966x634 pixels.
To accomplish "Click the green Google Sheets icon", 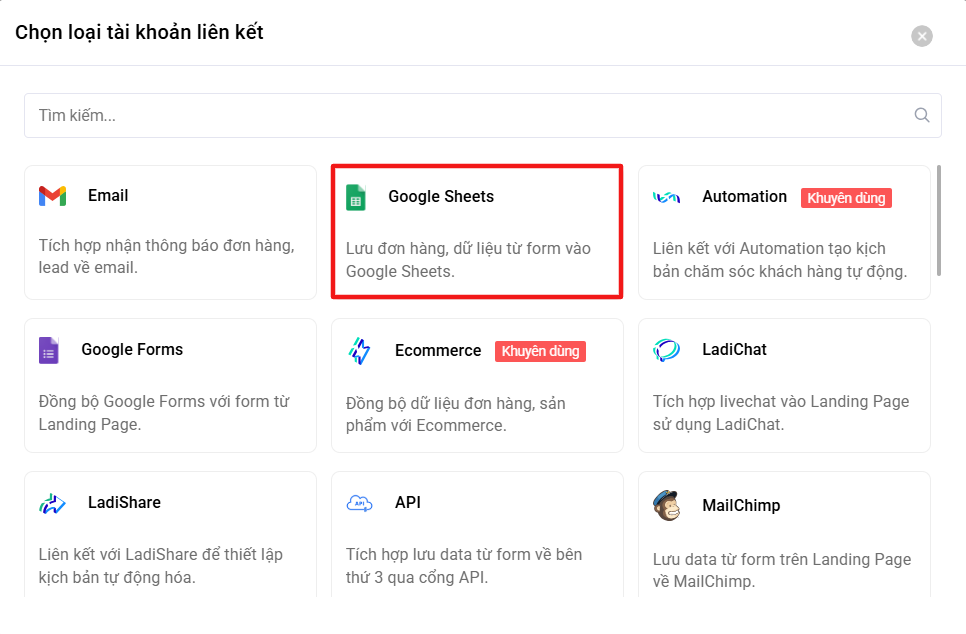I will point(355,197).
